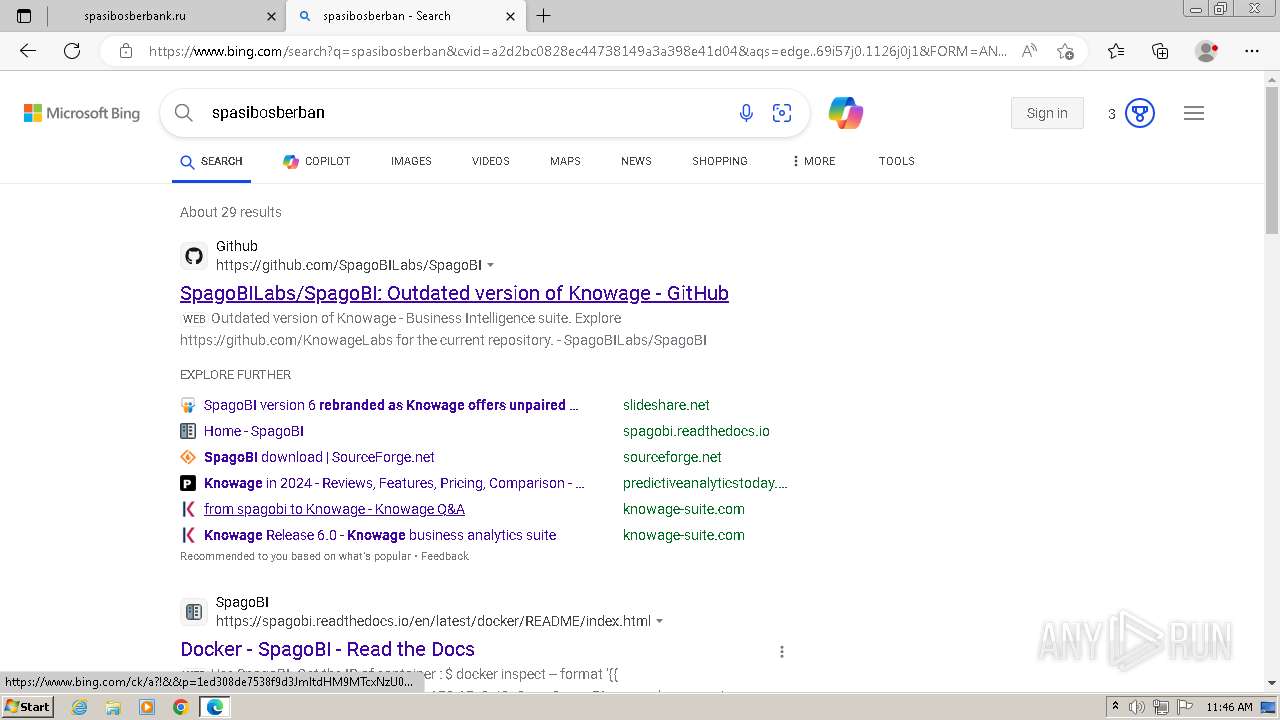Viewport: 1280px width, 720px height.
Task: Switch to the VIDEOS tab
Action: (491, 161)
